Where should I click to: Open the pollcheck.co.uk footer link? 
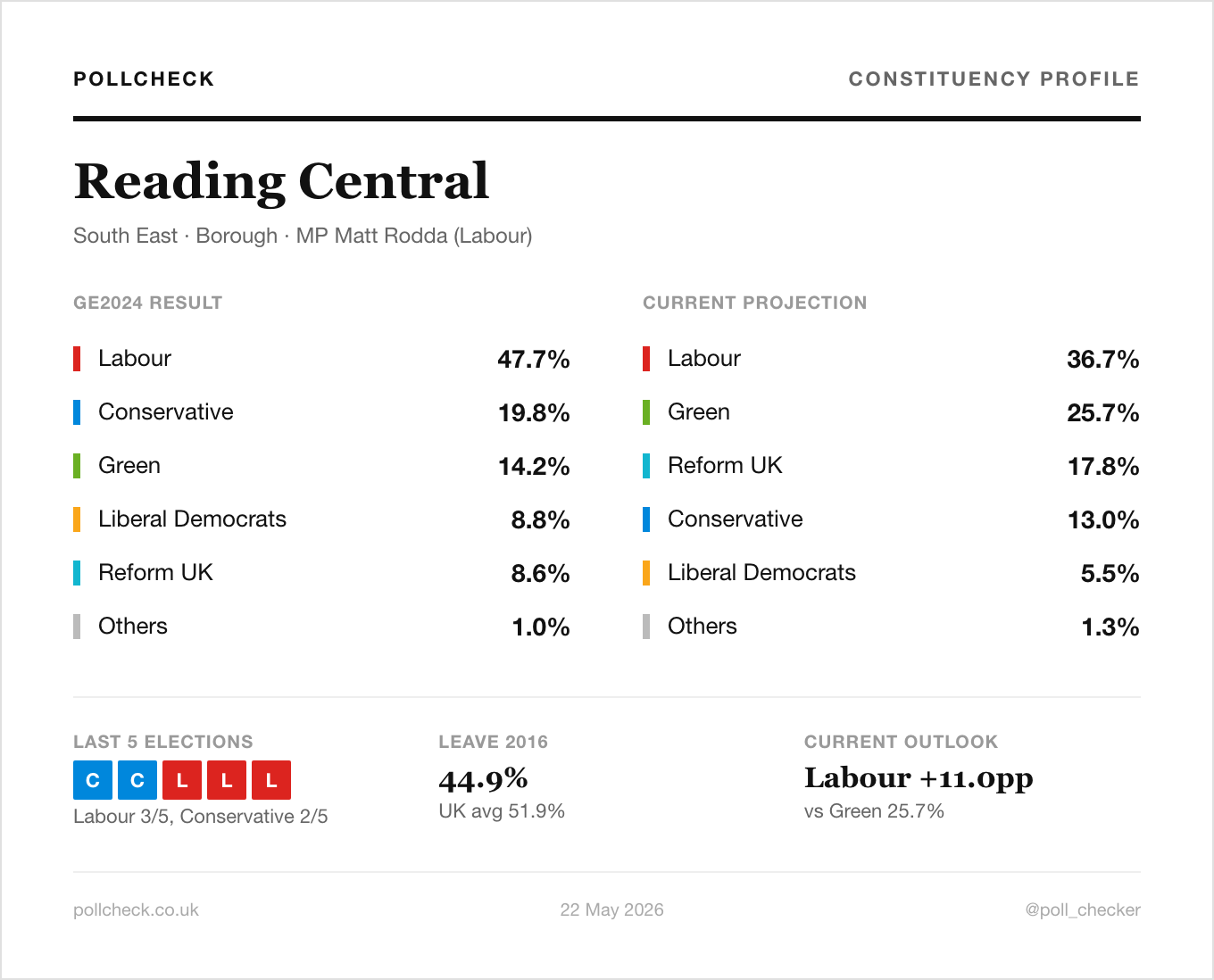coord(136,910)
